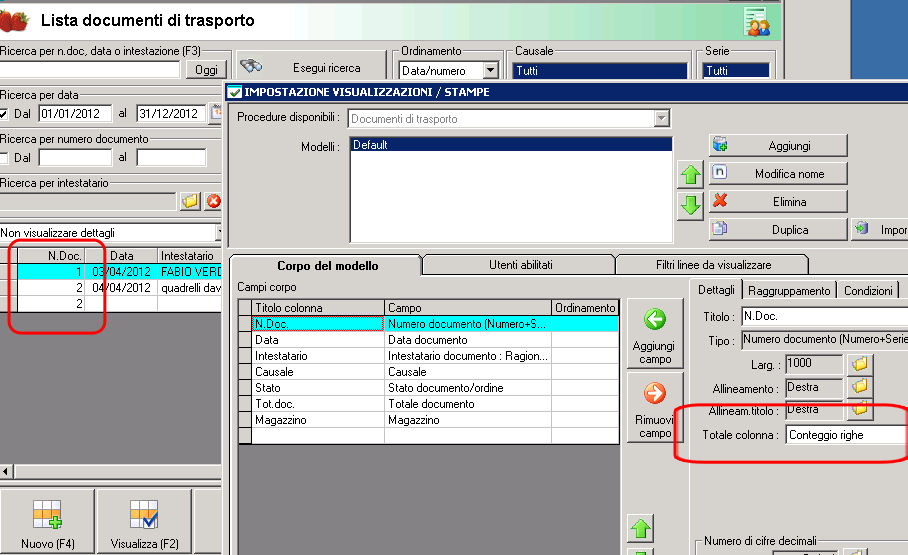908x555 pixels.
Task: Open the Ordinamento Data/numero dropdown
Action: click(x=490, y=70)
